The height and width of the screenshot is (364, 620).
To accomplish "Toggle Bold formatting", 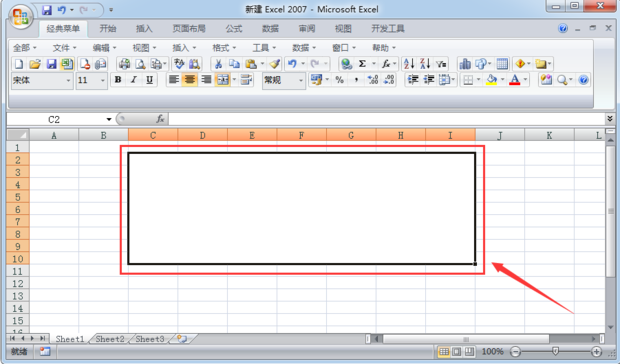I will (118, 80).
